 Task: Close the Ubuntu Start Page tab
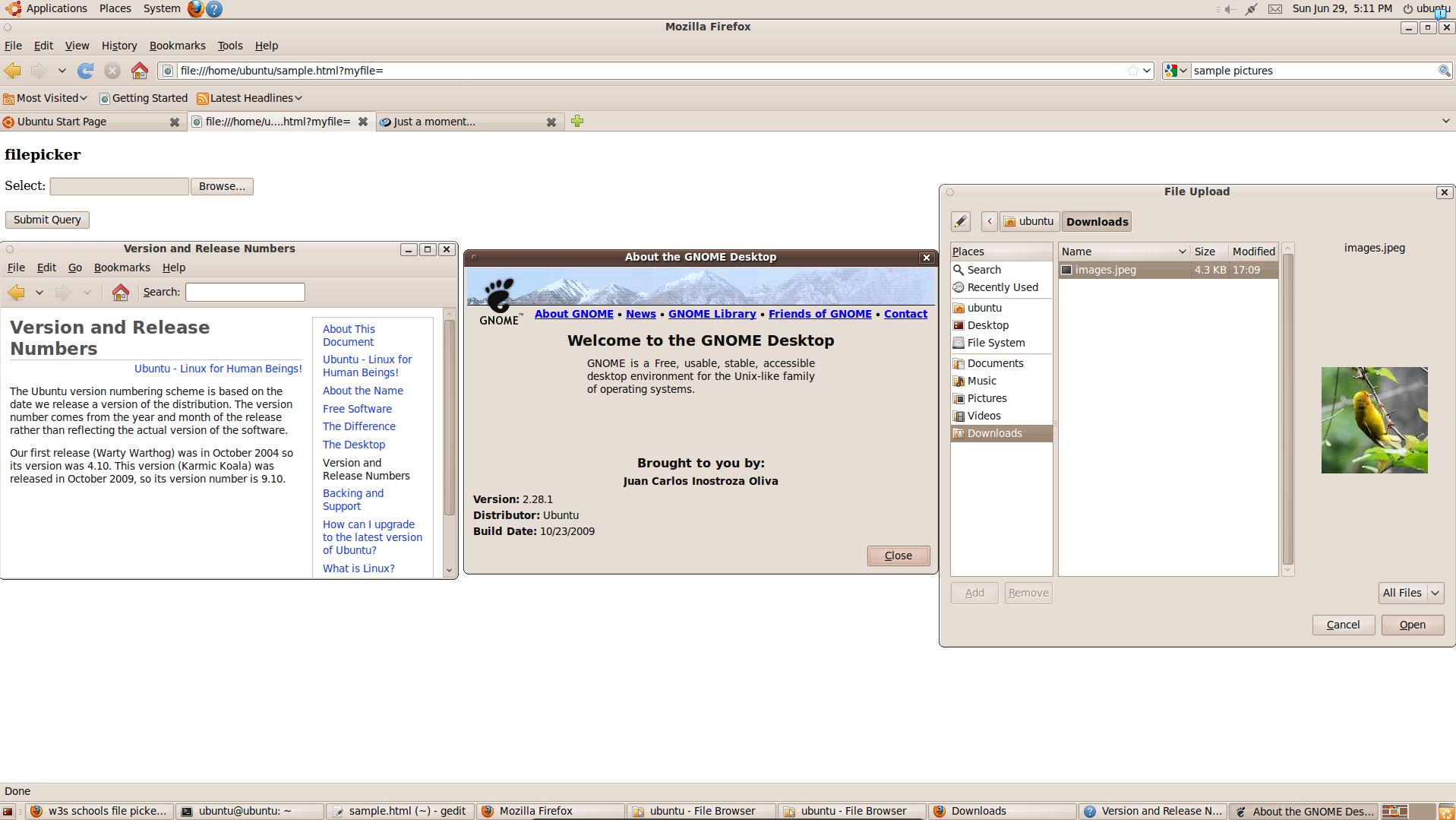[174, 122]
